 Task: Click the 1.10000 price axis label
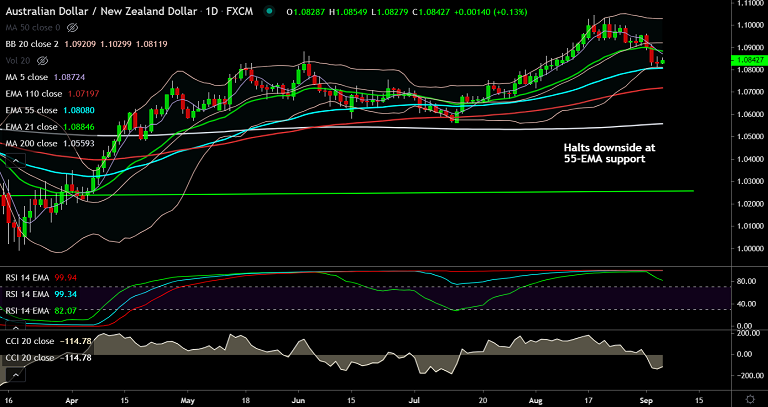point(751,25)
